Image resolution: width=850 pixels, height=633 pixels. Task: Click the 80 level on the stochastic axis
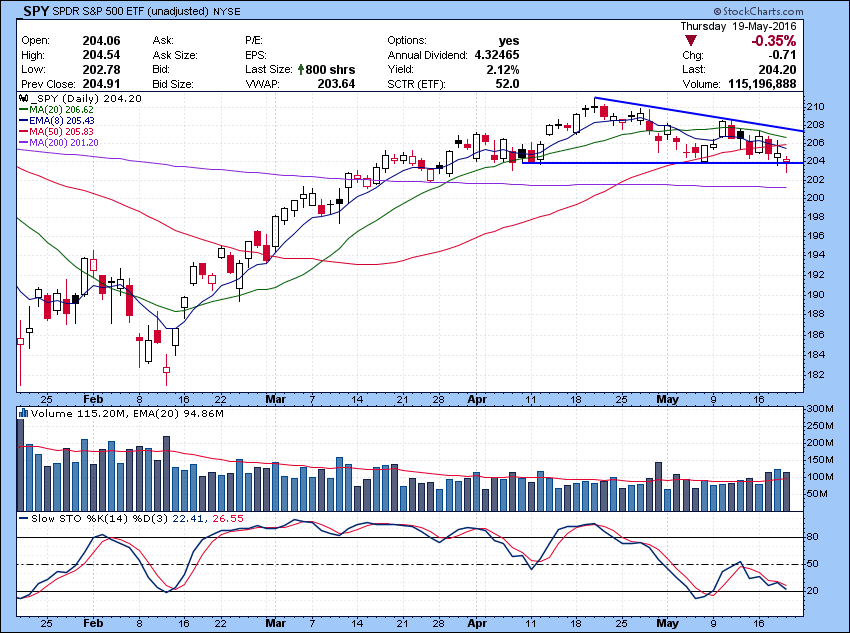813,537
